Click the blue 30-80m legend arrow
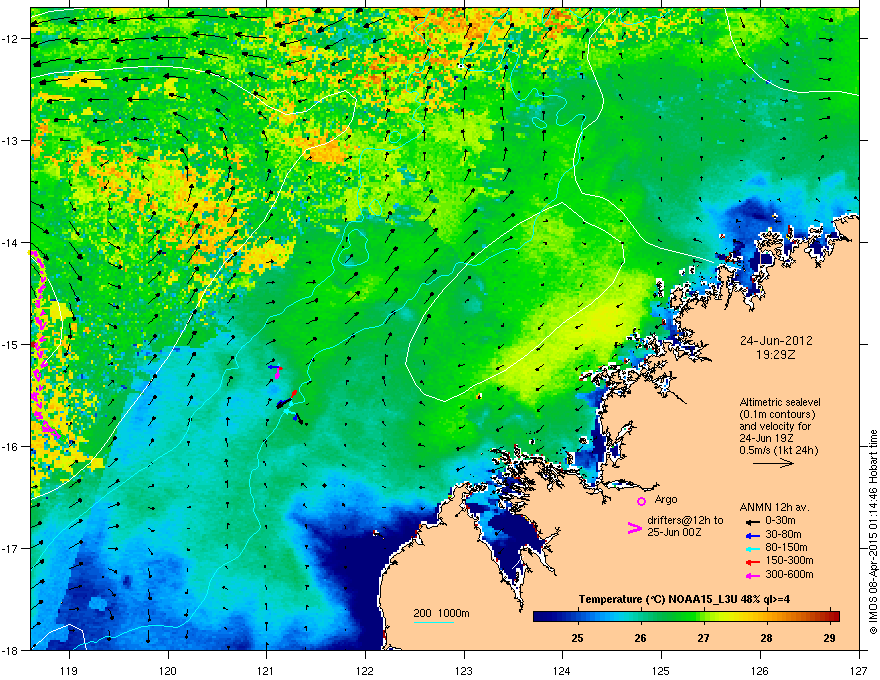 [x=752, y=535]
